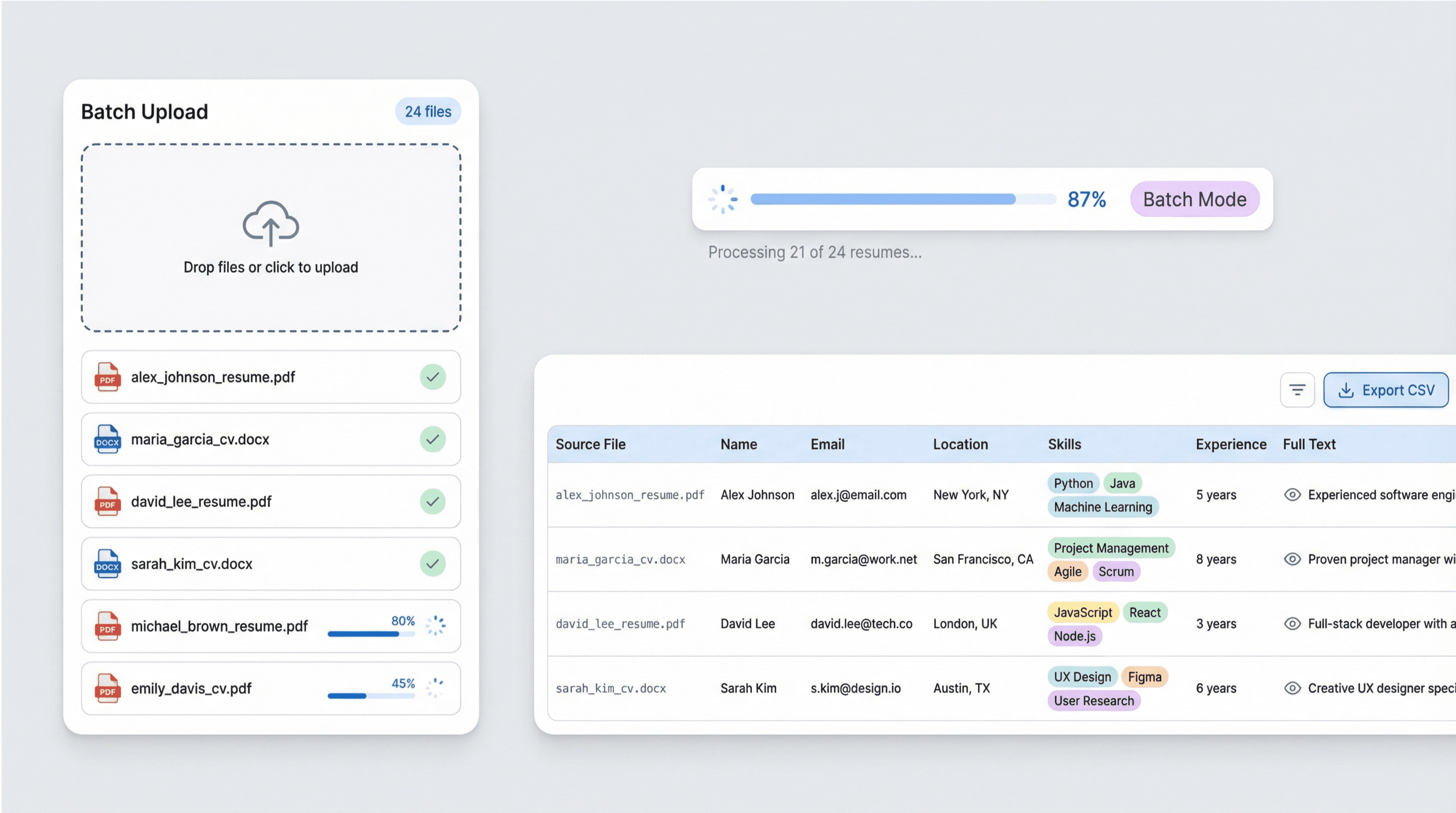Open the drop files upload area
1456x813 pixels.
click(270, 239)
